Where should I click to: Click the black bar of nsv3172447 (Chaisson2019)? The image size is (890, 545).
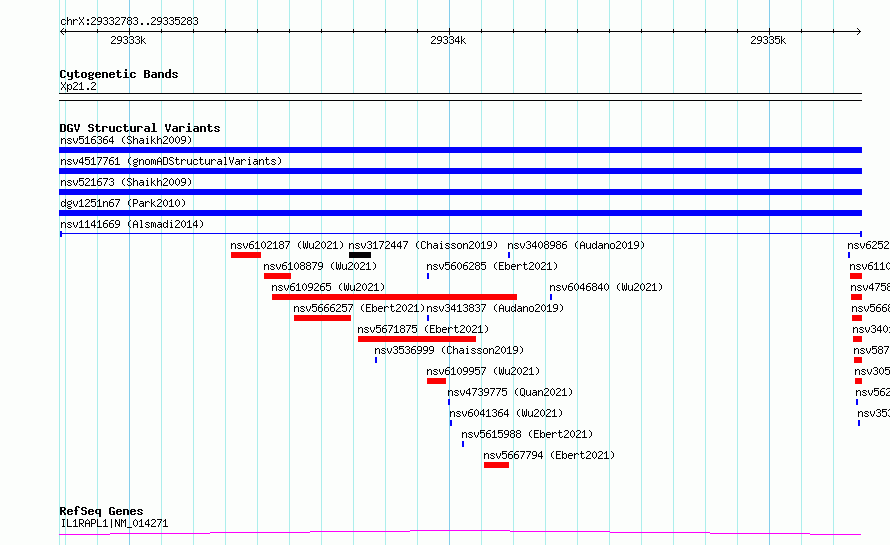[360, 255]
